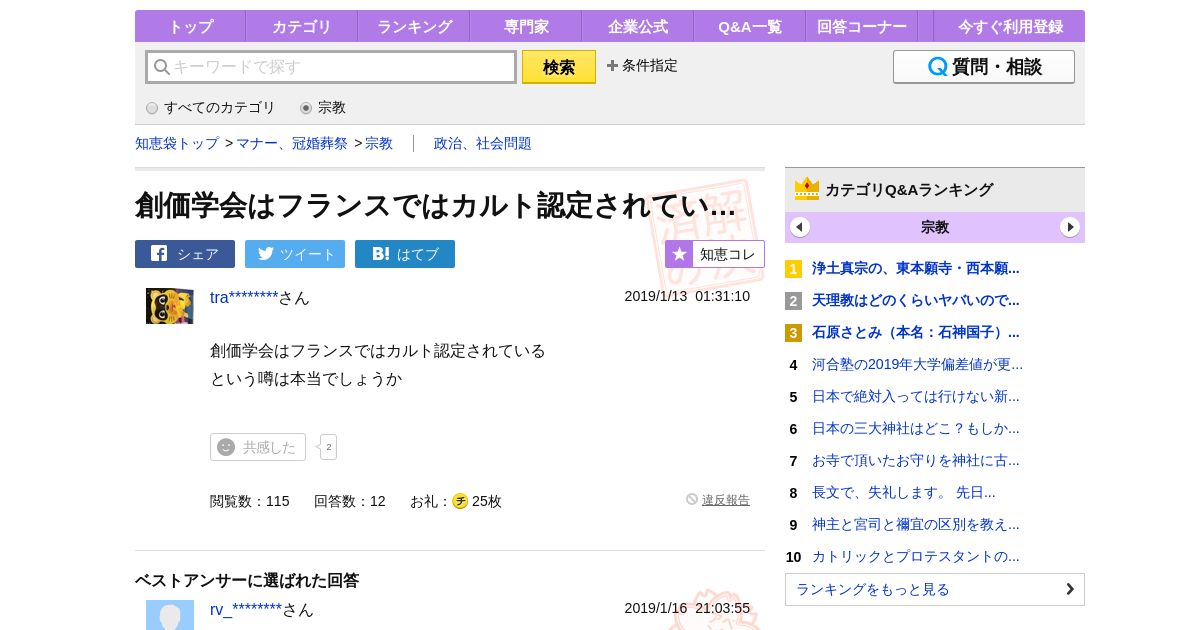The image size is (1200, 630).
Task: Open ranking item 長文で、失礼します。 先日...
Action: pos(904,492)
